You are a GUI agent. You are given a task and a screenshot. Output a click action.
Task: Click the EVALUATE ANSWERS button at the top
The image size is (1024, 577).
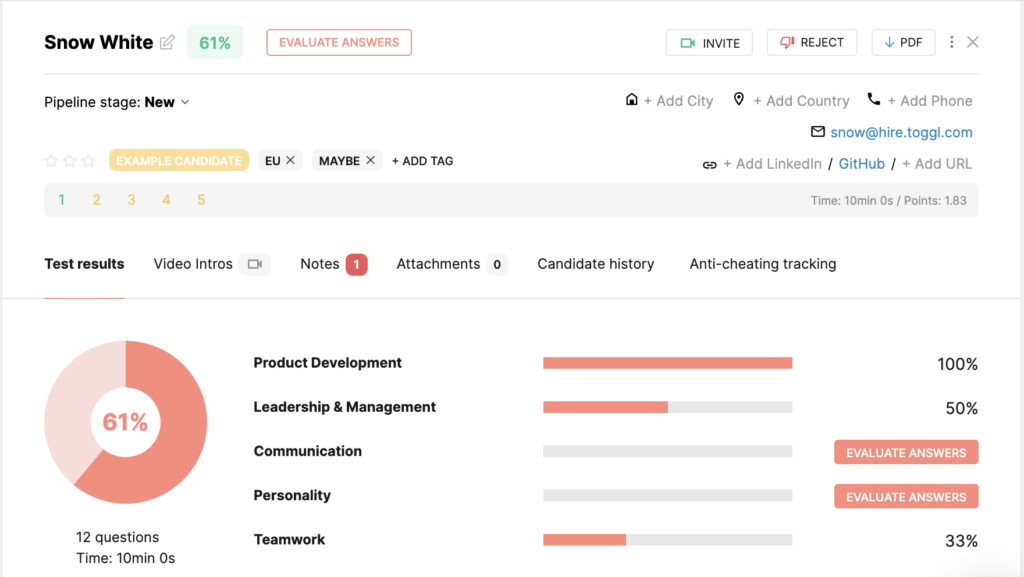coord(338,42)
